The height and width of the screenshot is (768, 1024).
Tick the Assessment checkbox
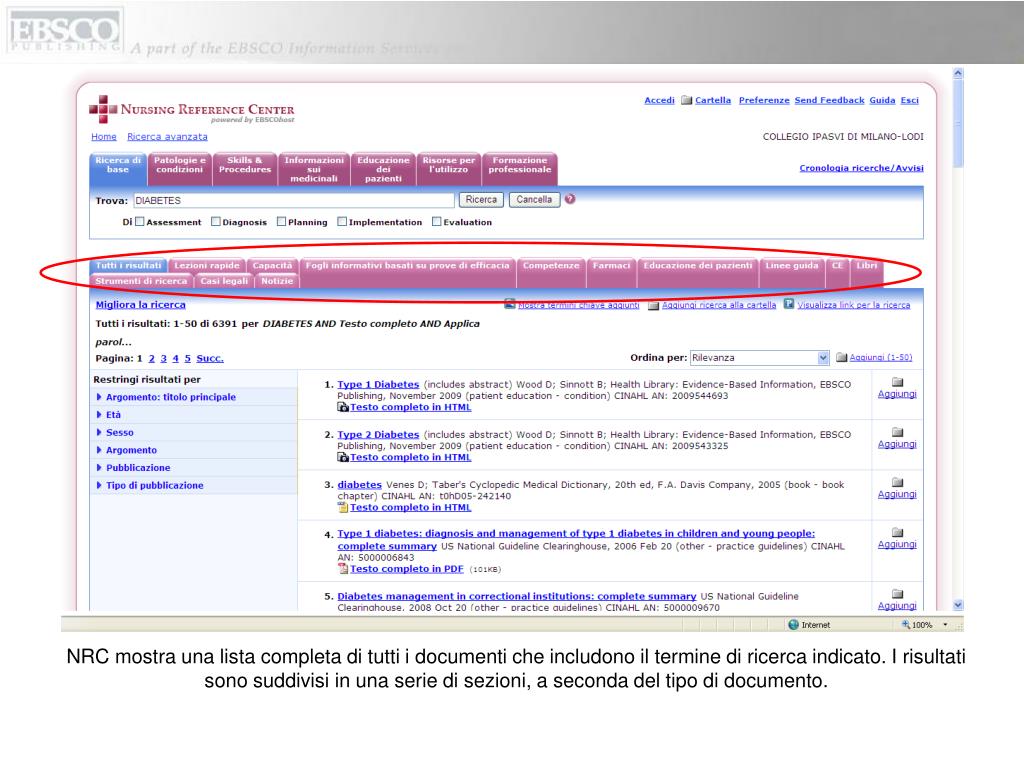point(140,222)
